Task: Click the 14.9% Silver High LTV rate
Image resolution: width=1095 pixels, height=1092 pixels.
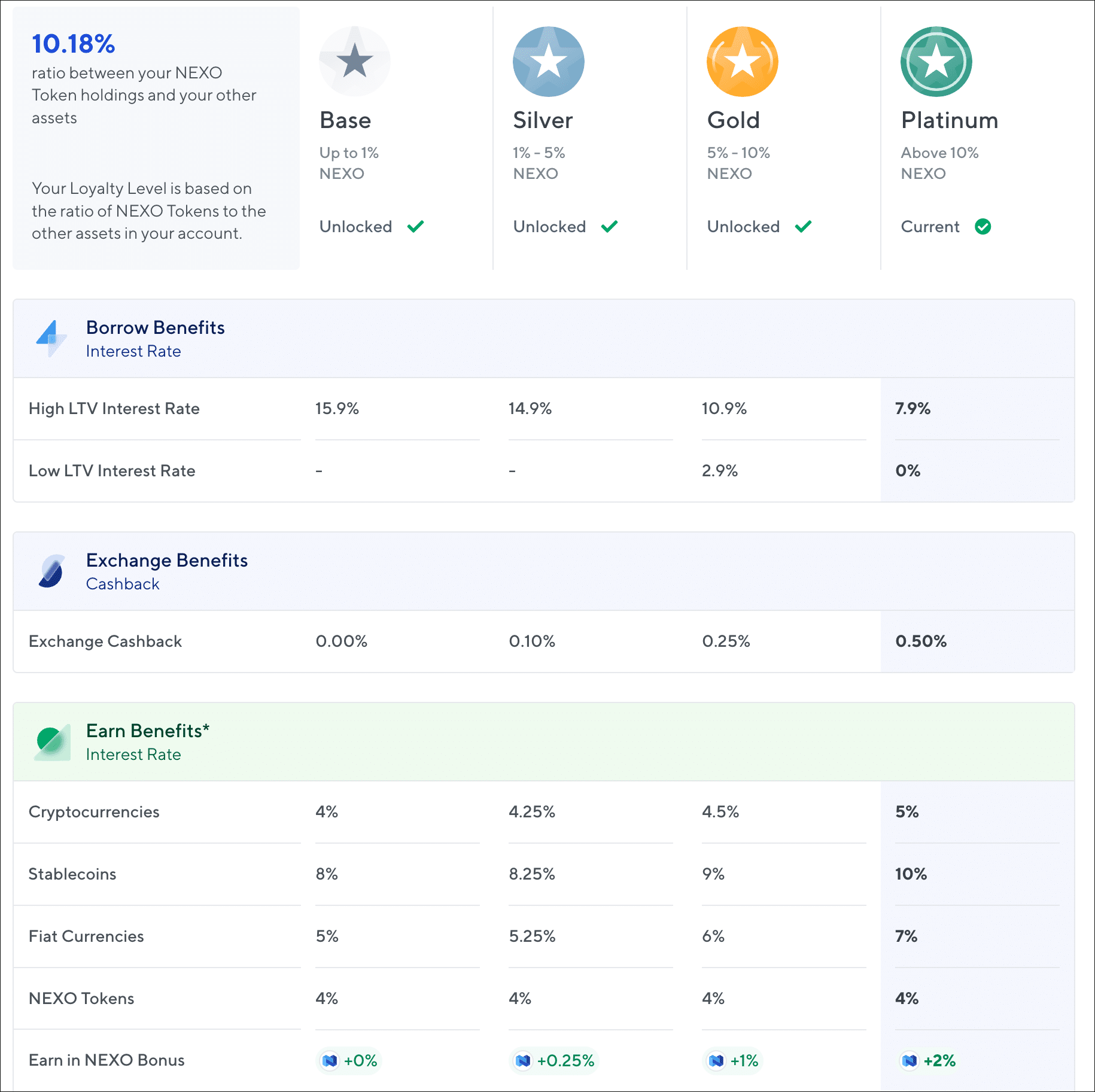Action: click(530, 409)
